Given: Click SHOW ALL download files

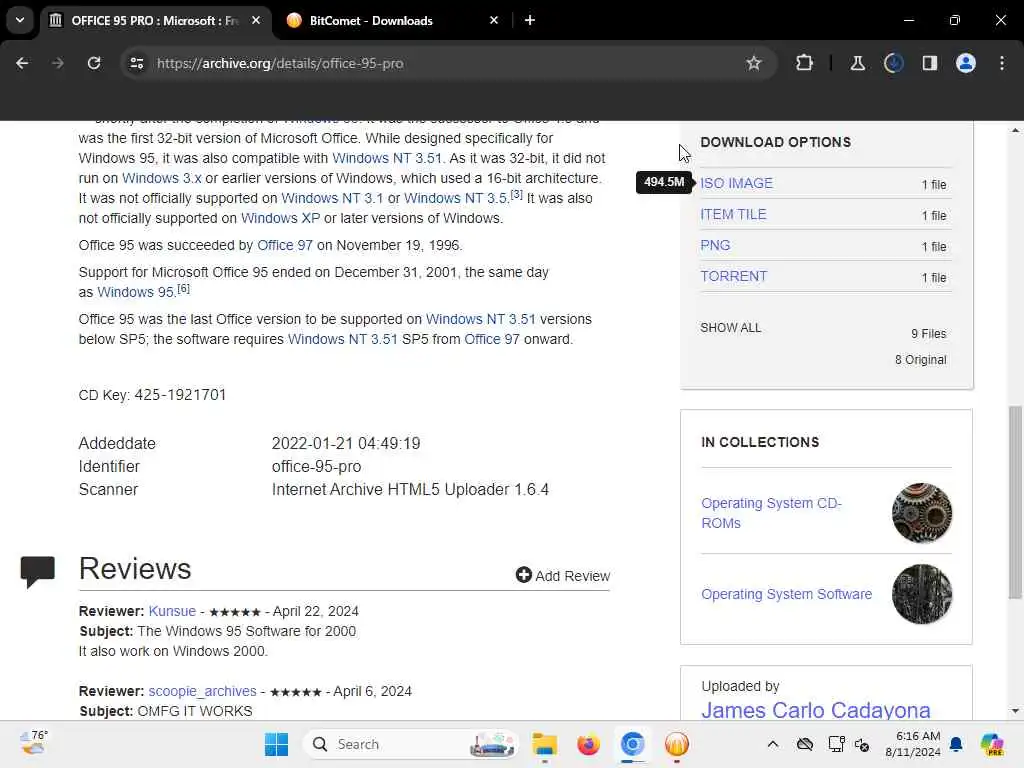Looking at the screenshot, I should coord(731,328).
